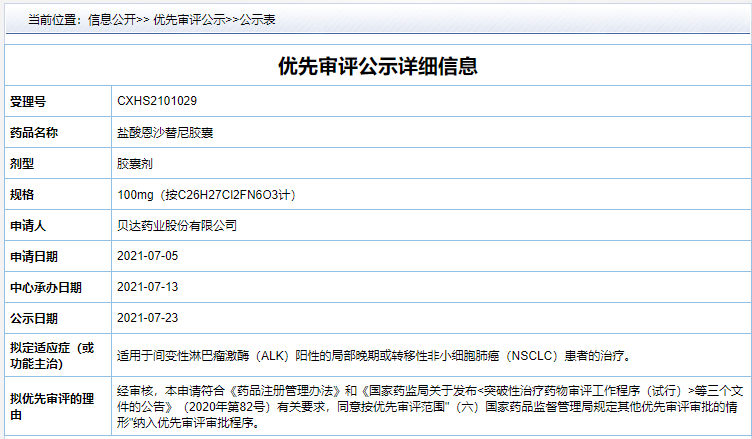Select dosage form 胶囊剂
The width and height of the screenshot is (752, 439).
(x=135, y=164)
